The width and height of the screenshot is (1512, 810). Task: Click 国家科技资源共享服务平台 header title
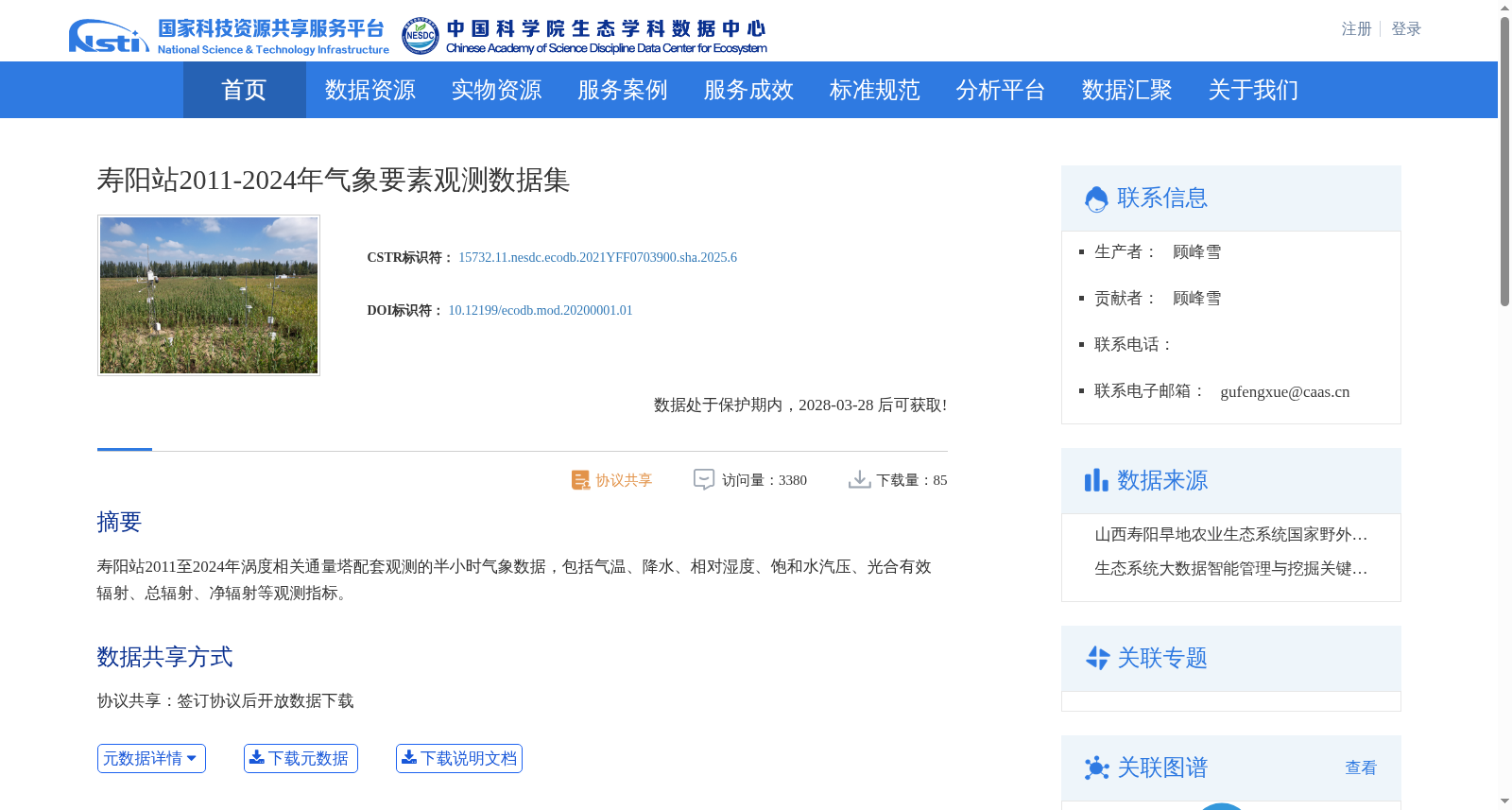click(x=271, y=28)
